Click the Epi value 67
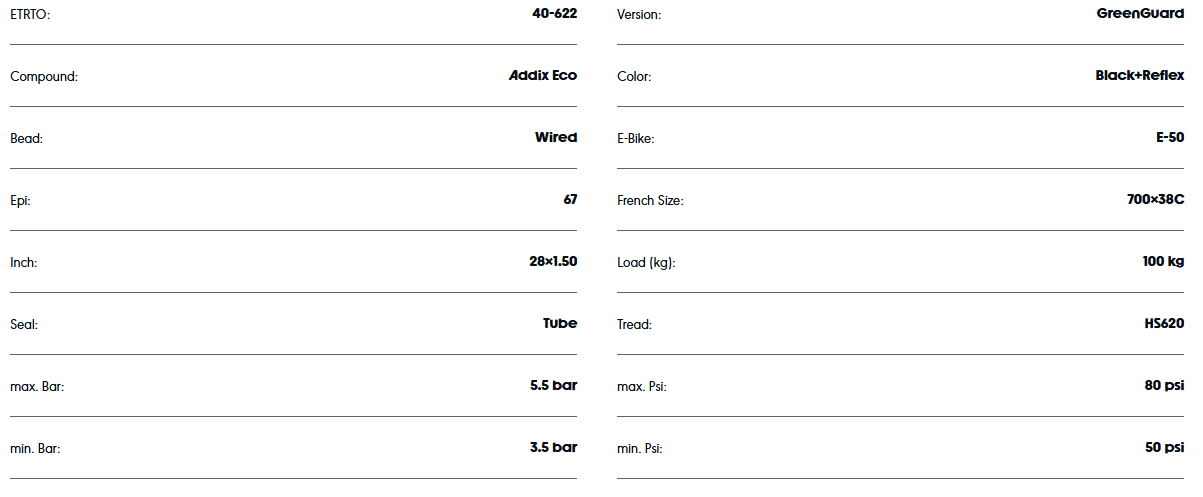The image size is (1203, 497). point(570,199)
